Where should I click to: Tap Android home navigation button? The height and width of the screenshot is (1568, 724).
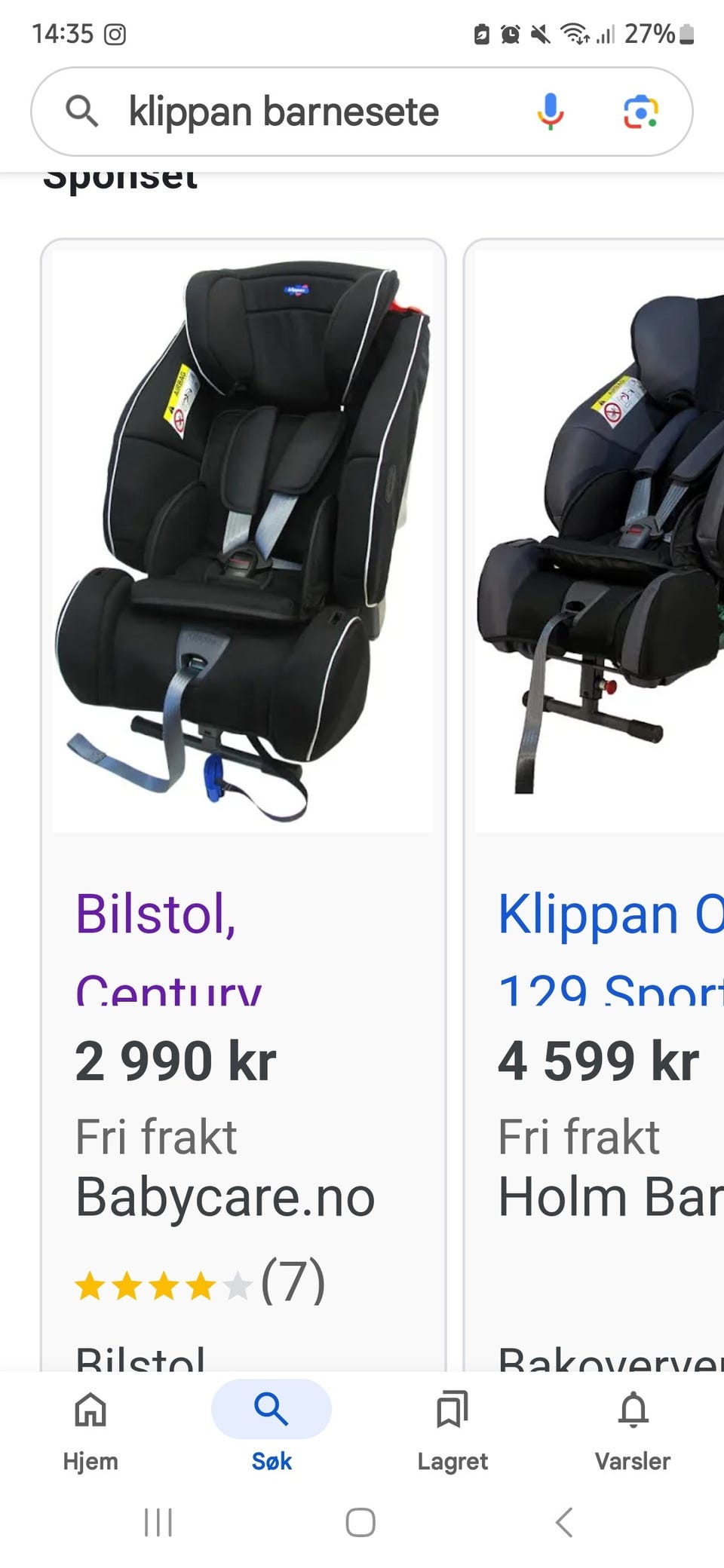tap(360, 1522)
